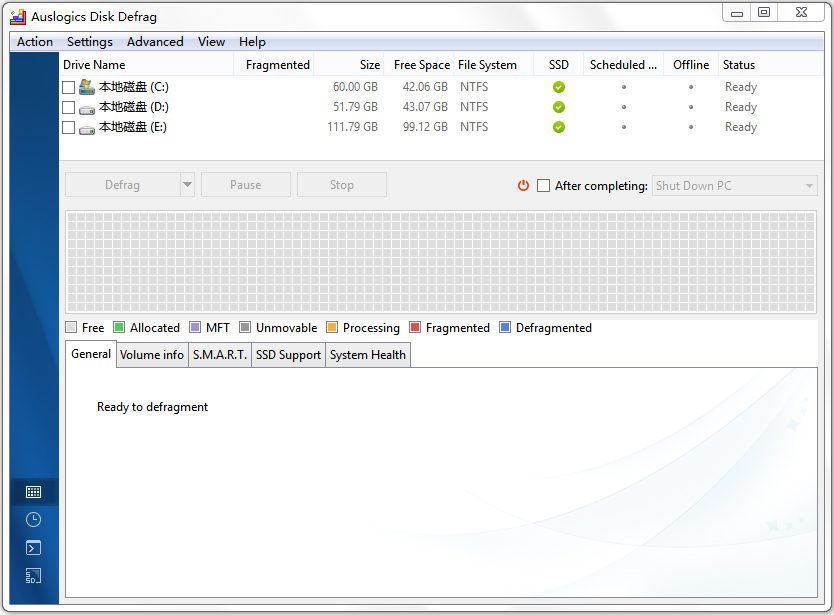Switch to the System Health tab
This screenshot has height=615, width=834.
click(368, 355)
